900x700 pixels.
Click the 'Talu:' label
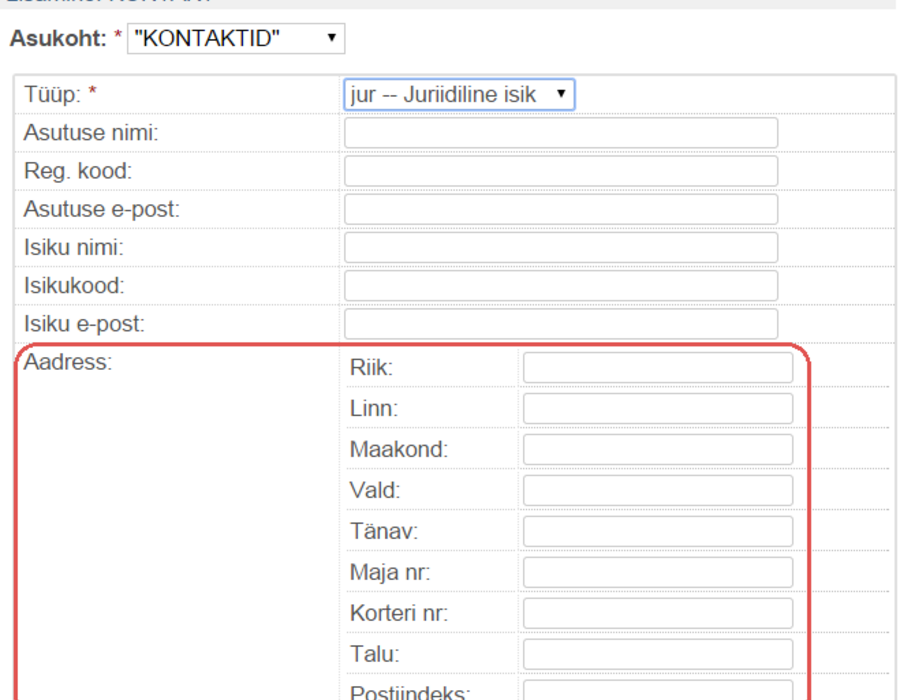(374, 654)
